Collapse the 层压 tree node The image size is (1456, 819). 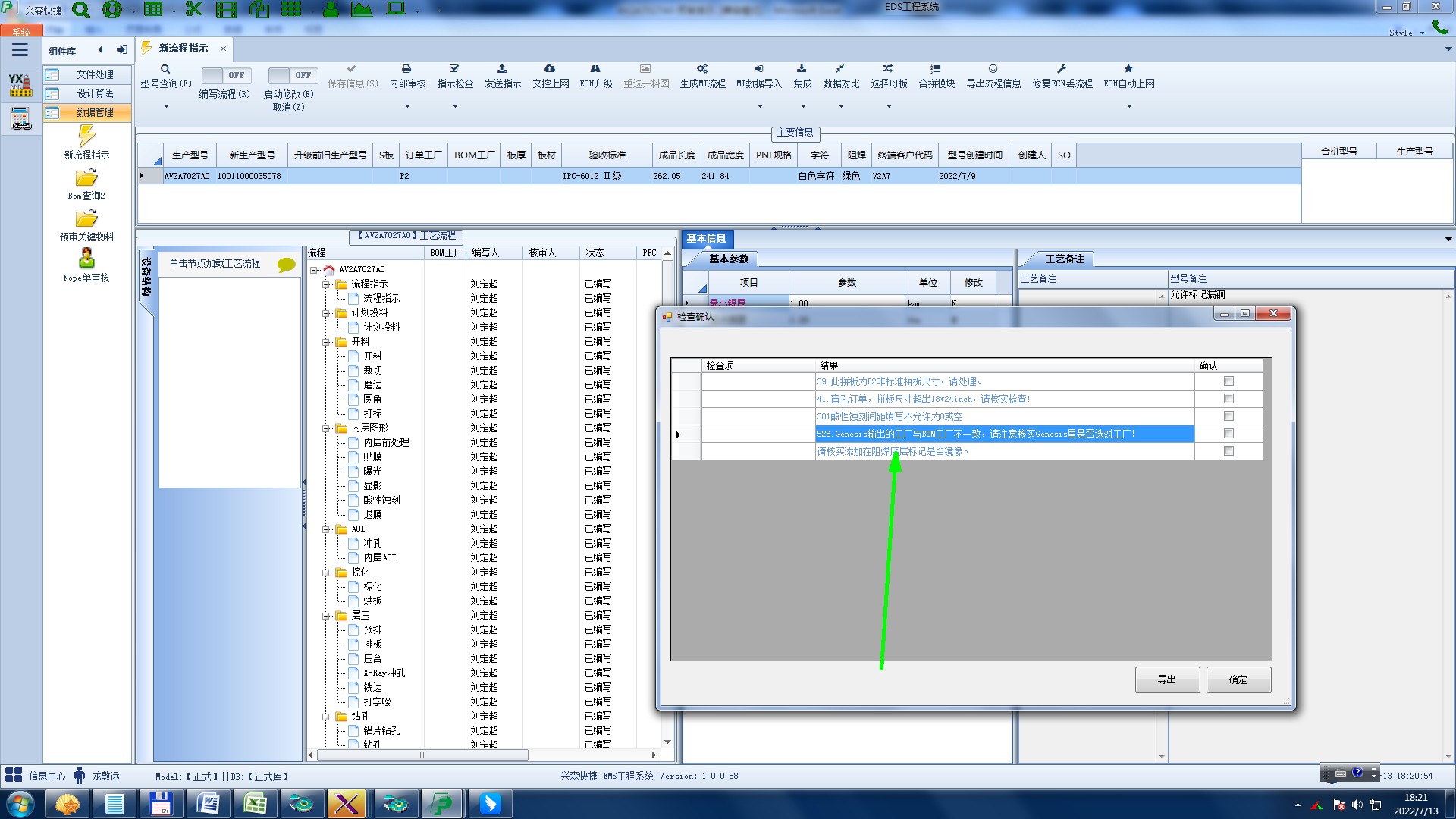pyautogui.click(x=326, y=616)
